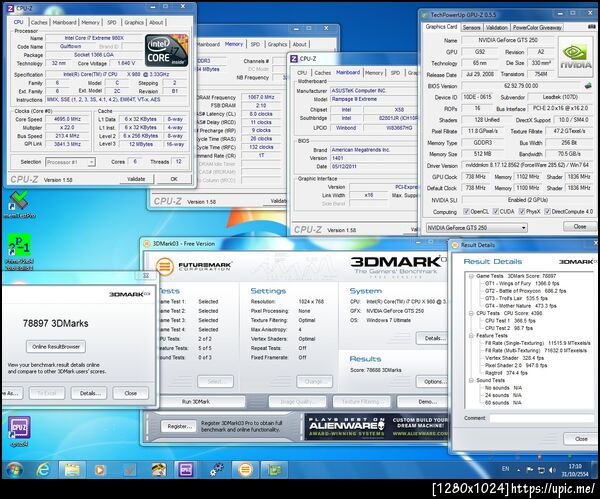Screen dimensions: 600x499
Task: Open the SPD tab in front CPU-Z window
Action: click(x=112, y=23)
